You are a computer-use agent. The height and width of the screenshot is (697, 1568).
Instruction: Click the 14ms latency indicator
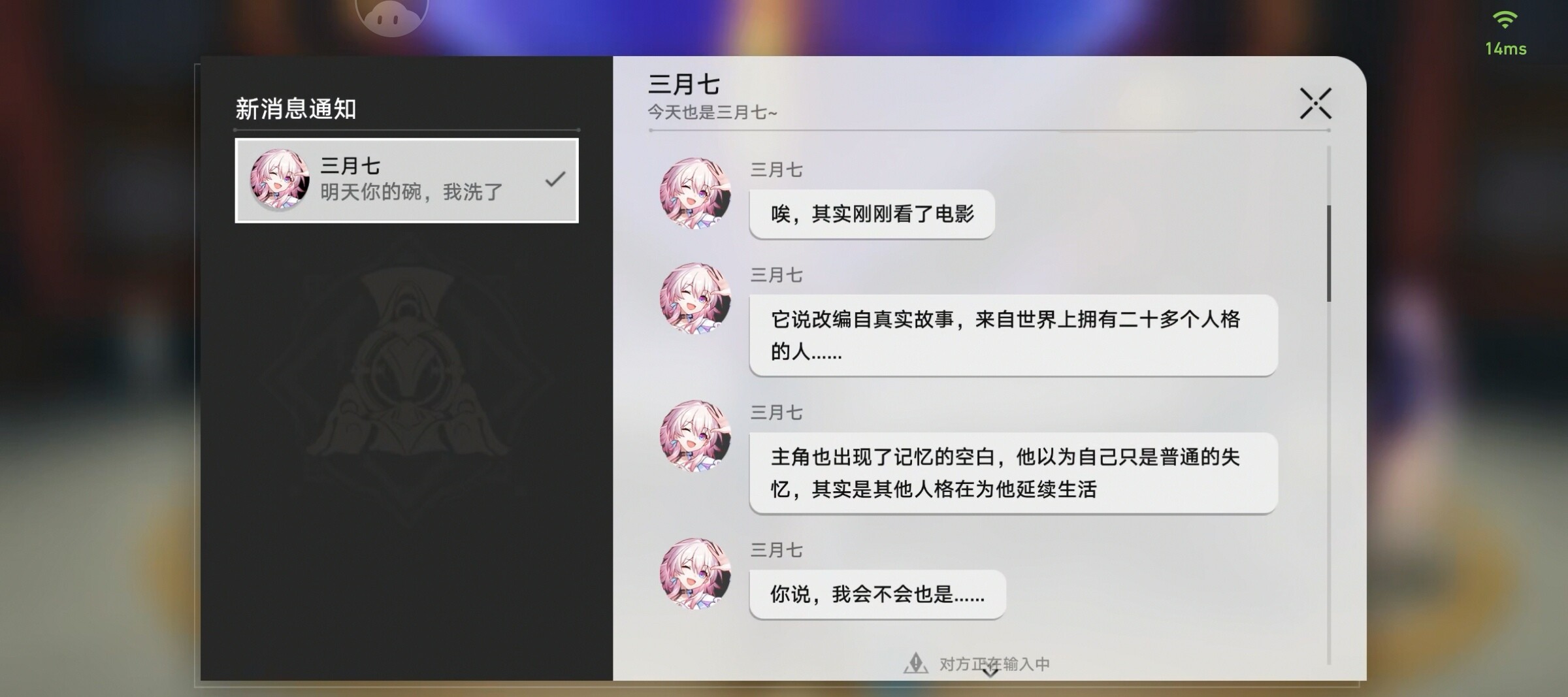[x=1505, y=49]
